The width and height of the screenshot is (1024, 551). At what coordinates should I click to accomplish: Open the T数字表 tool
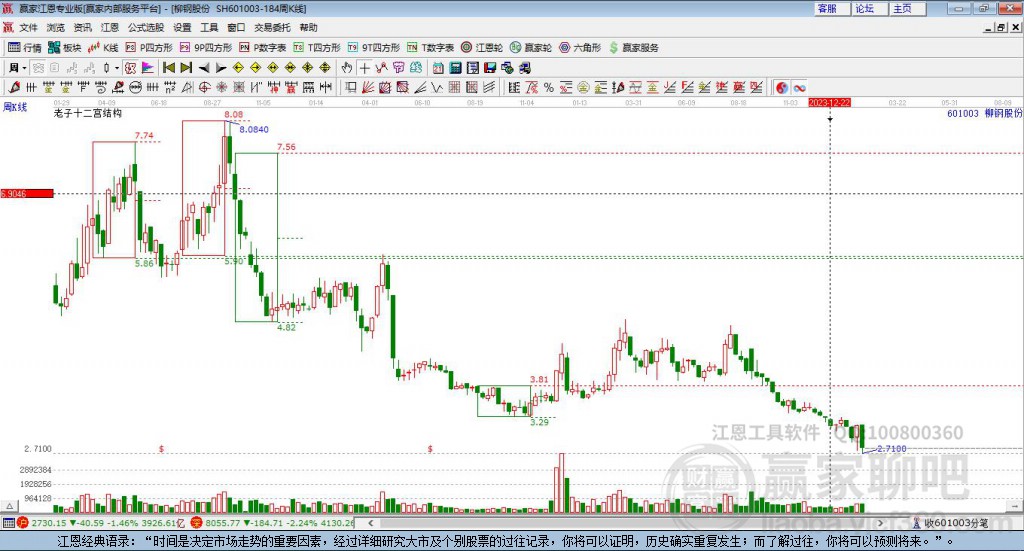pyautogui.click(x=430, y=48)
